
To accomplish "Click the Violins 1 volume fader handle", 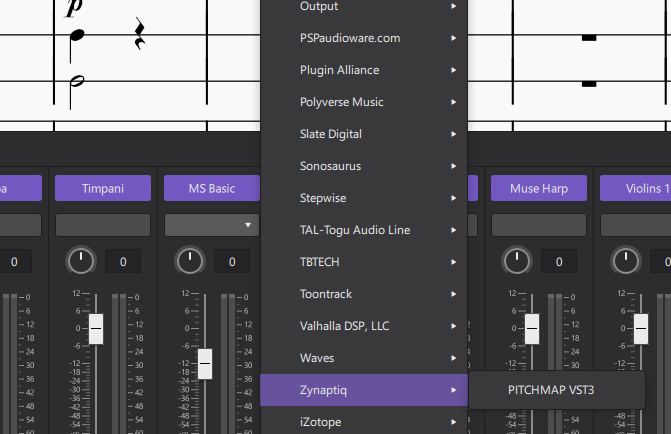I will click(x=641, y=329).
